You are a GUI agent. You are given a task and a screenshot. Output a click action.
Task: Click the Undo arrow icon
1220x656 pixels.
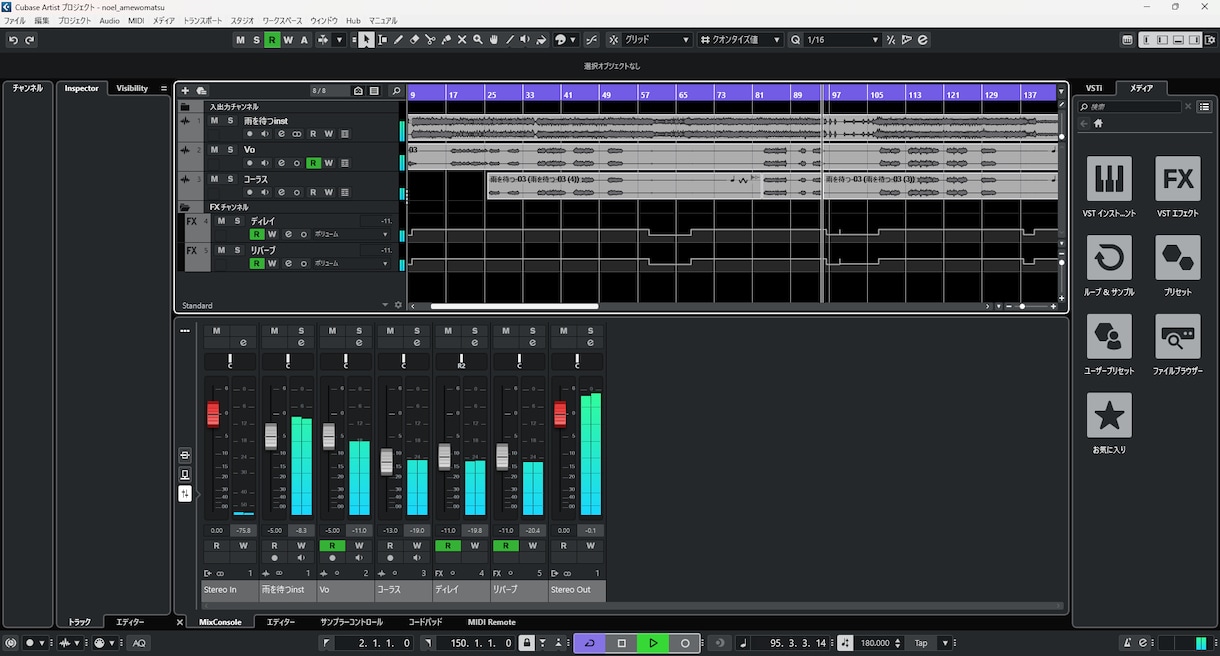[x=14, y=40]
